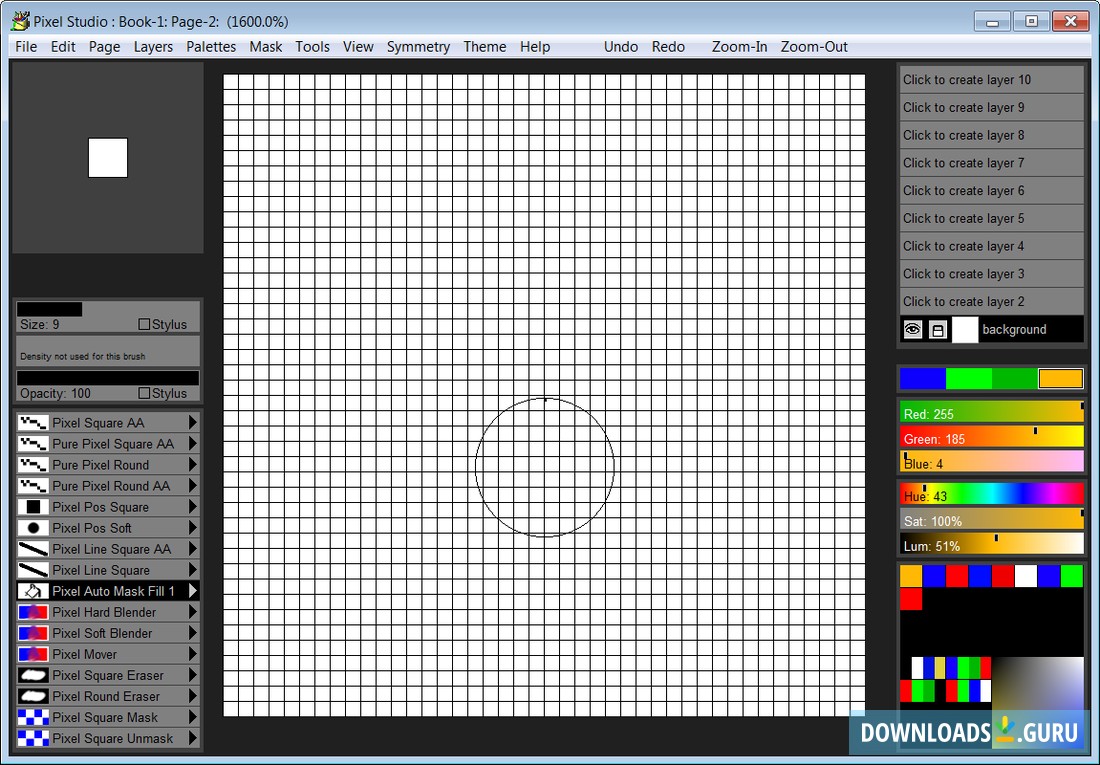Select the Pixel Pos Square brush icon
Screen dimensions: 1100x765
coord(33,507)
